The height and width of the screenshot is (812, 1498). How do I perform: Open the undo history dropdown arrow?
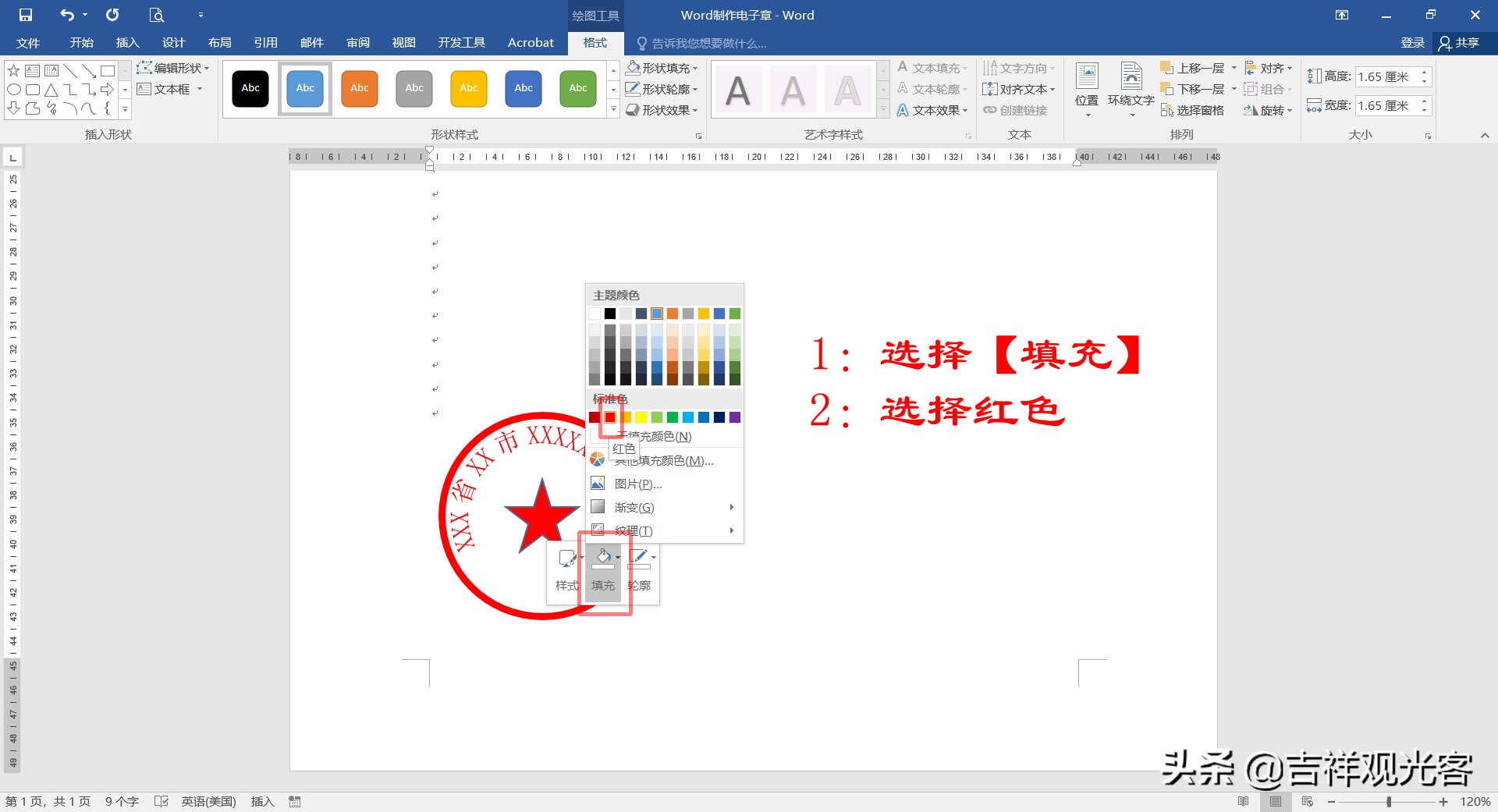(x=85, y=15)
